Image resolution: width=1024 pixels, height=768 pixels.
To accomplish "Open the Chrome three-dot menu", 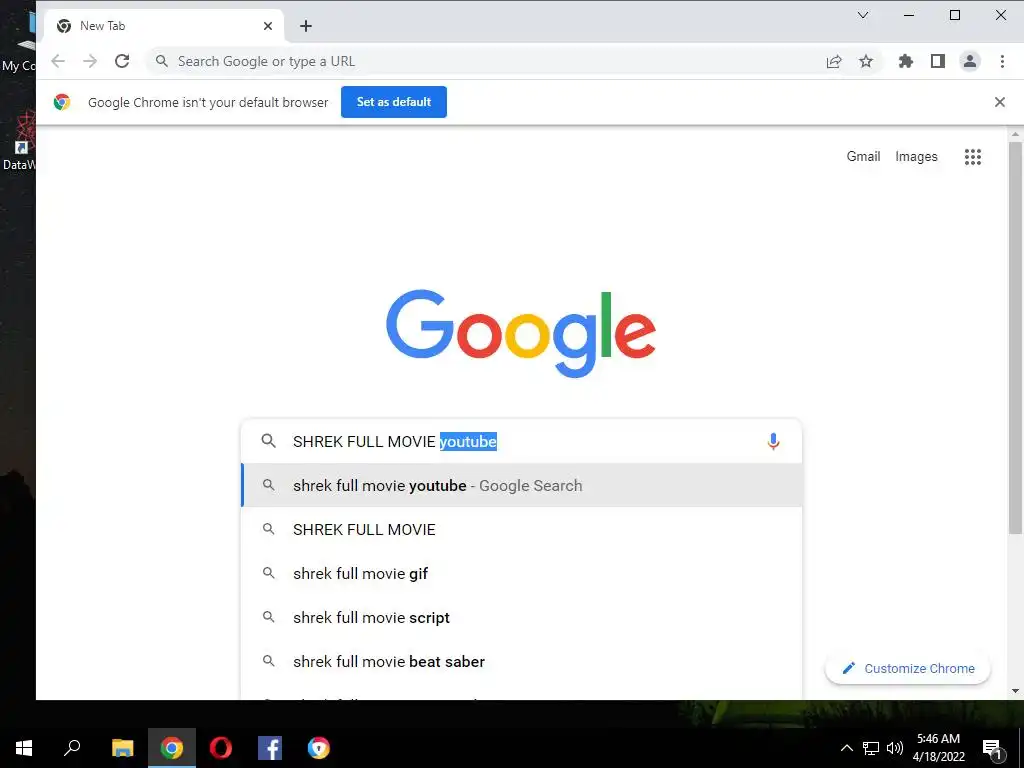I will click(x=1002, y=61).
